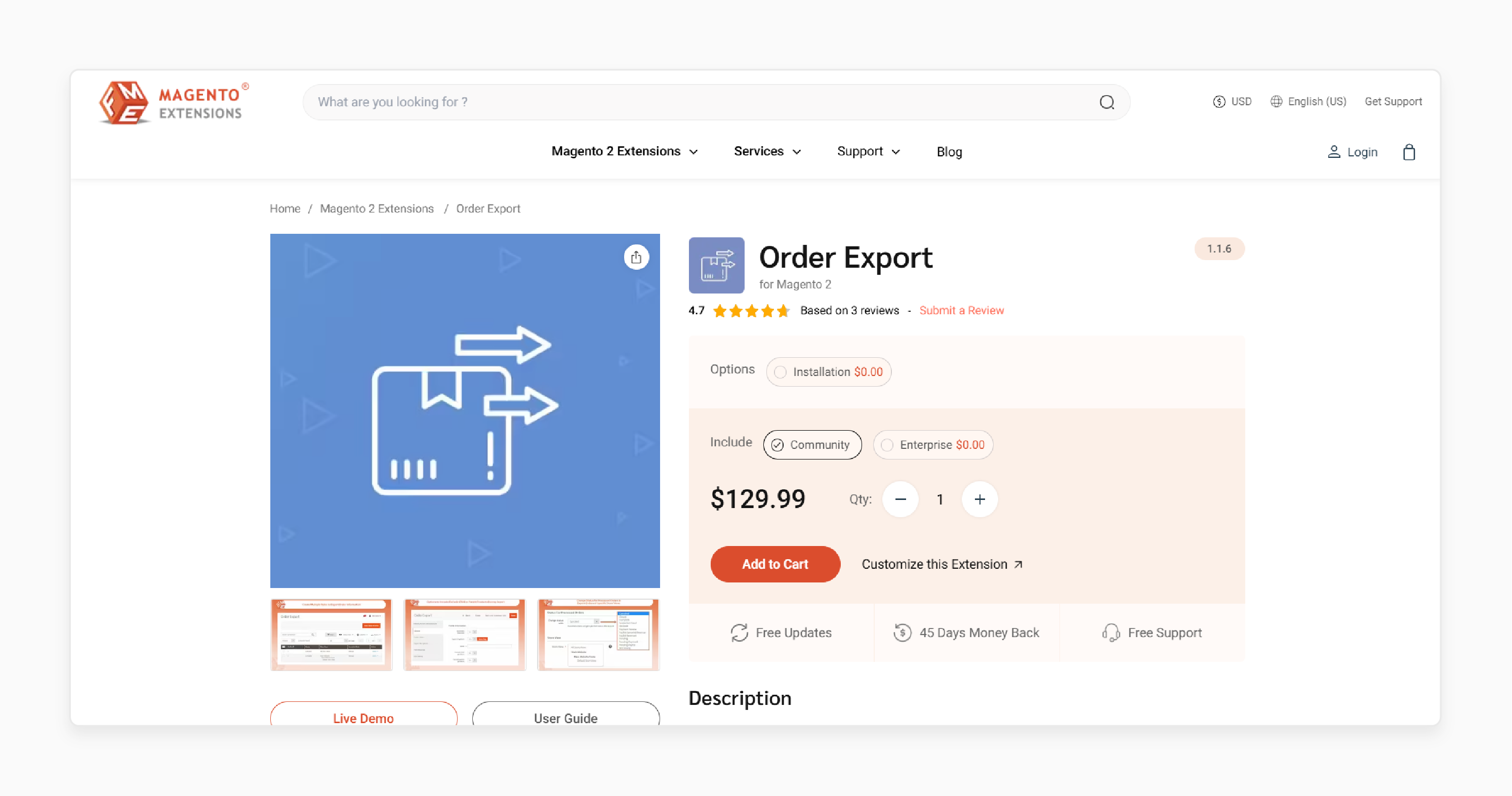The image size is (1512, 796).
Task: Click the $129.99 price text
Action: 758,498
